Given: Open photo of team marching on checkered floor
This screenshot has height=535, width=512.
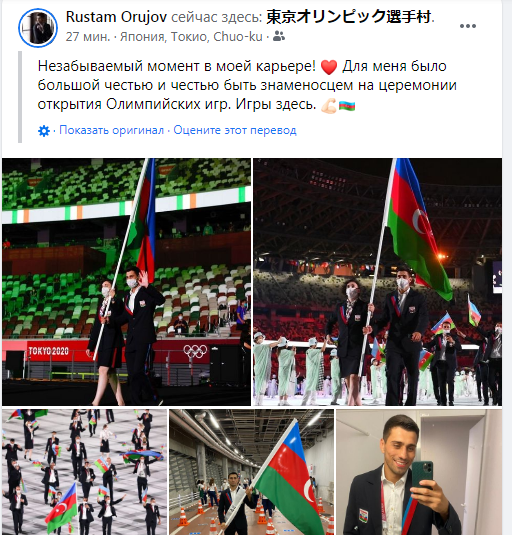Looking at the screenshot, I should coord(85,472).
